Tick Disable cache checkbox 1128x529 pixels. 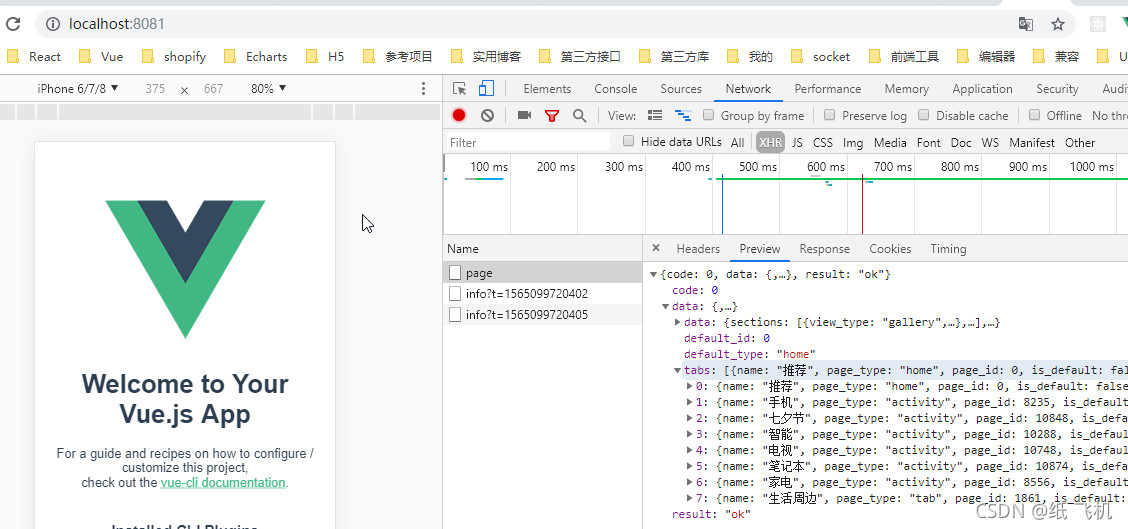pyautogui.click(x=924, y=115)
